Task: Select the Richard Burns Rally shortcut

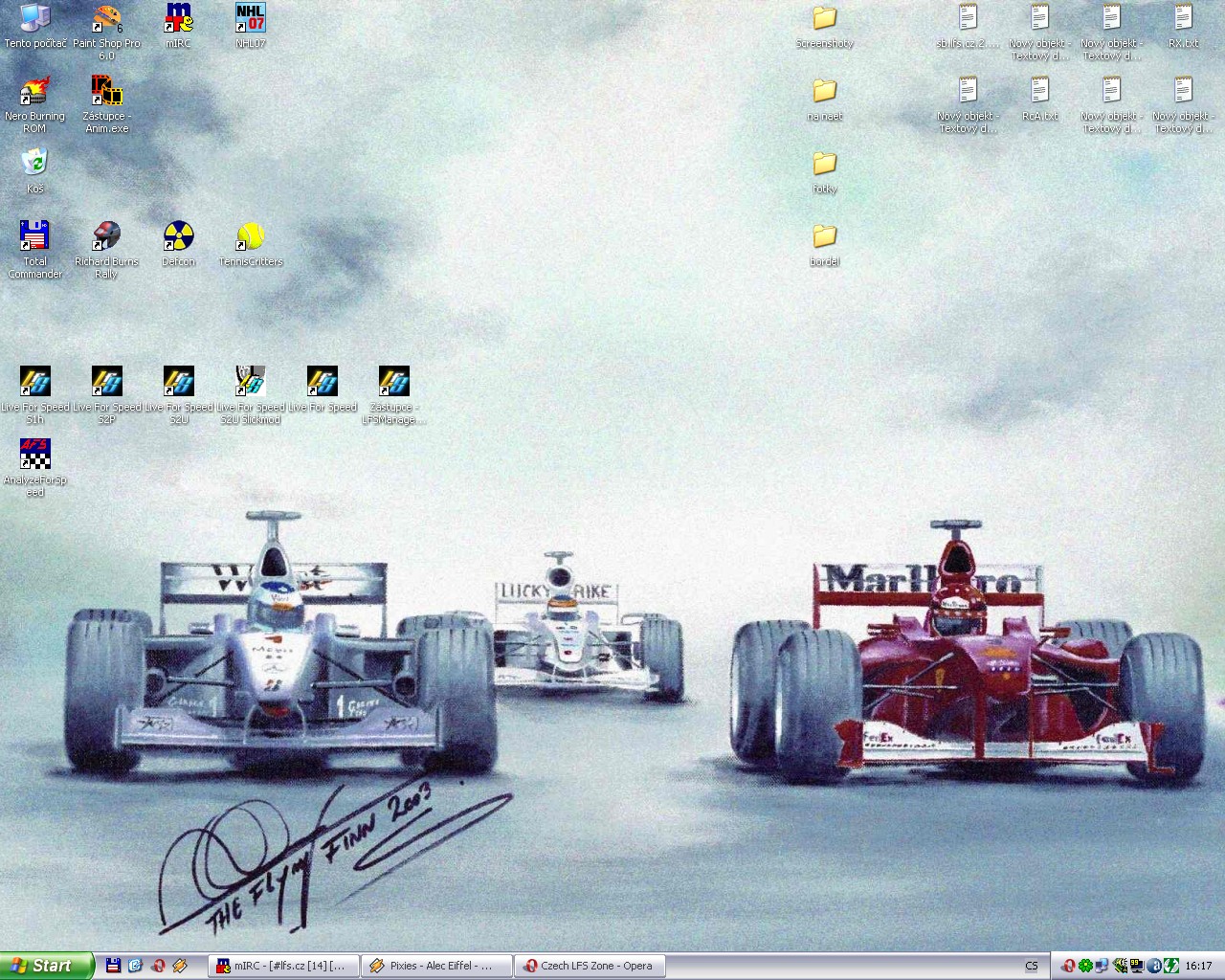Action: click(x=106, y=250)
